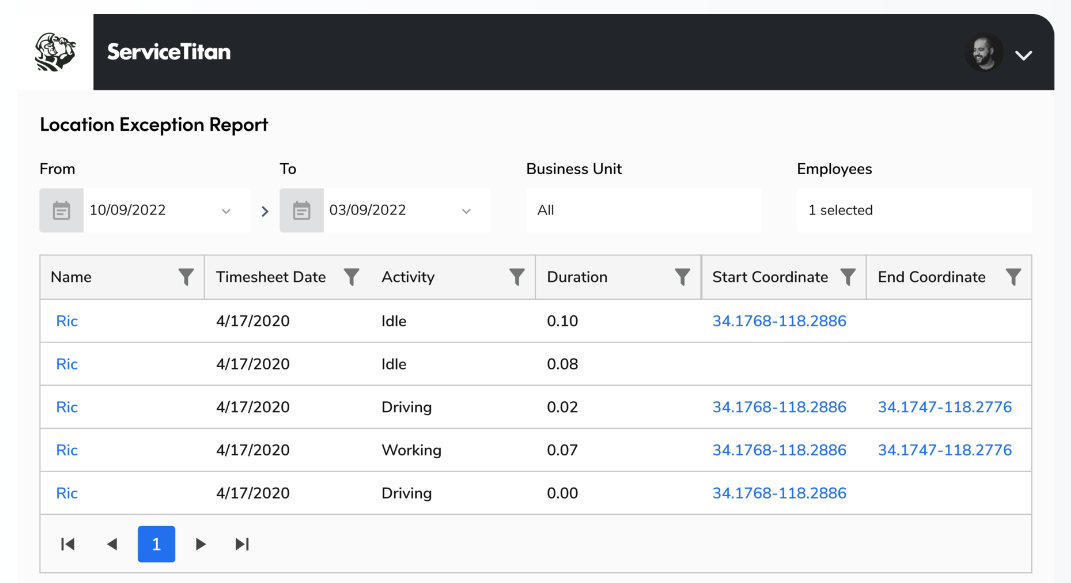Filter the Duration column

683,276
